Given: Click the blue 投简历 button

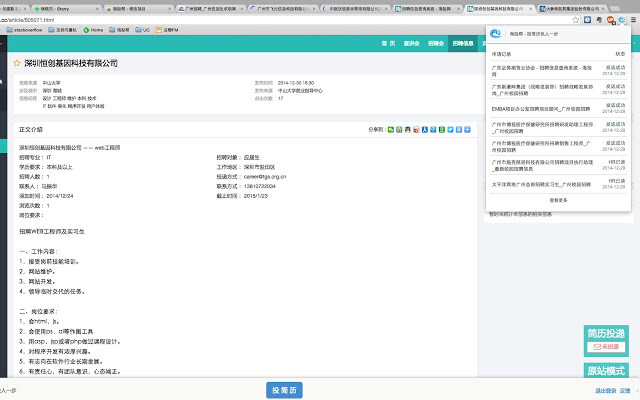Looking at the screenshot, I should coord(284,390).
